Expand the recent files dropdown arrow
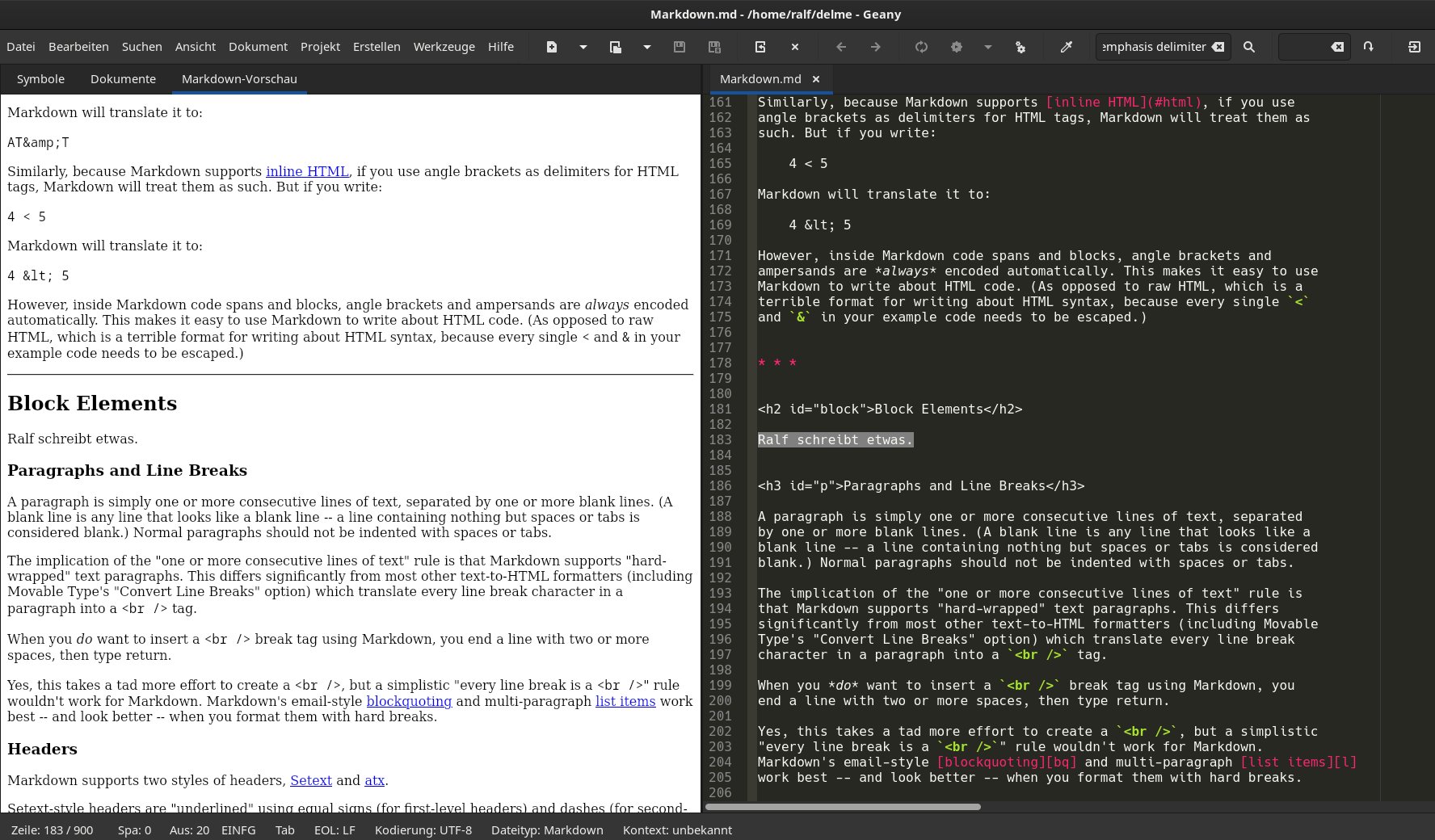Screen dimensions: 1435x840 click(x=647, y=47)
